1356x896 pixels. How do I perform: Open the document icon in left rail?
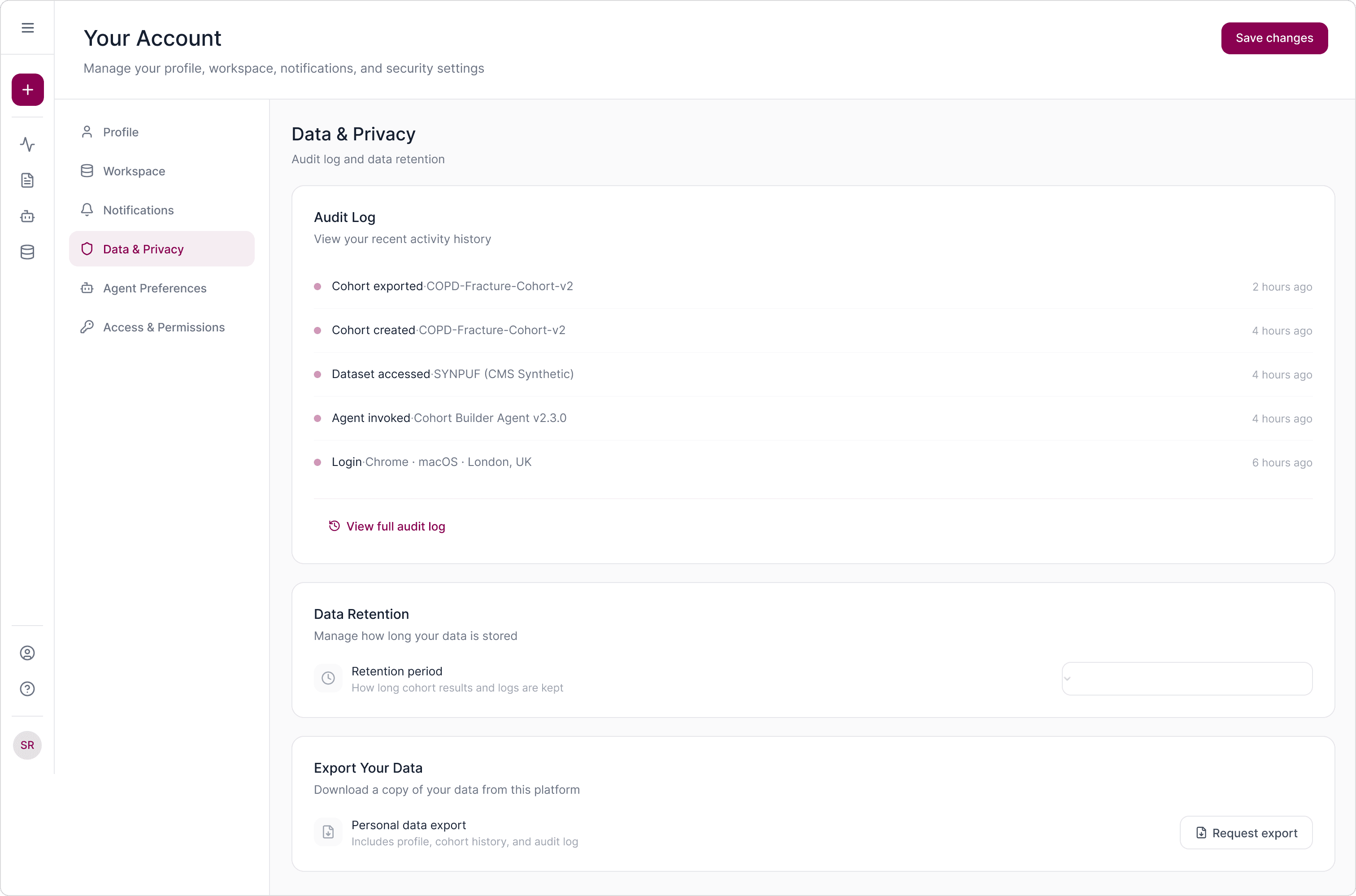(x=27, y=180)
